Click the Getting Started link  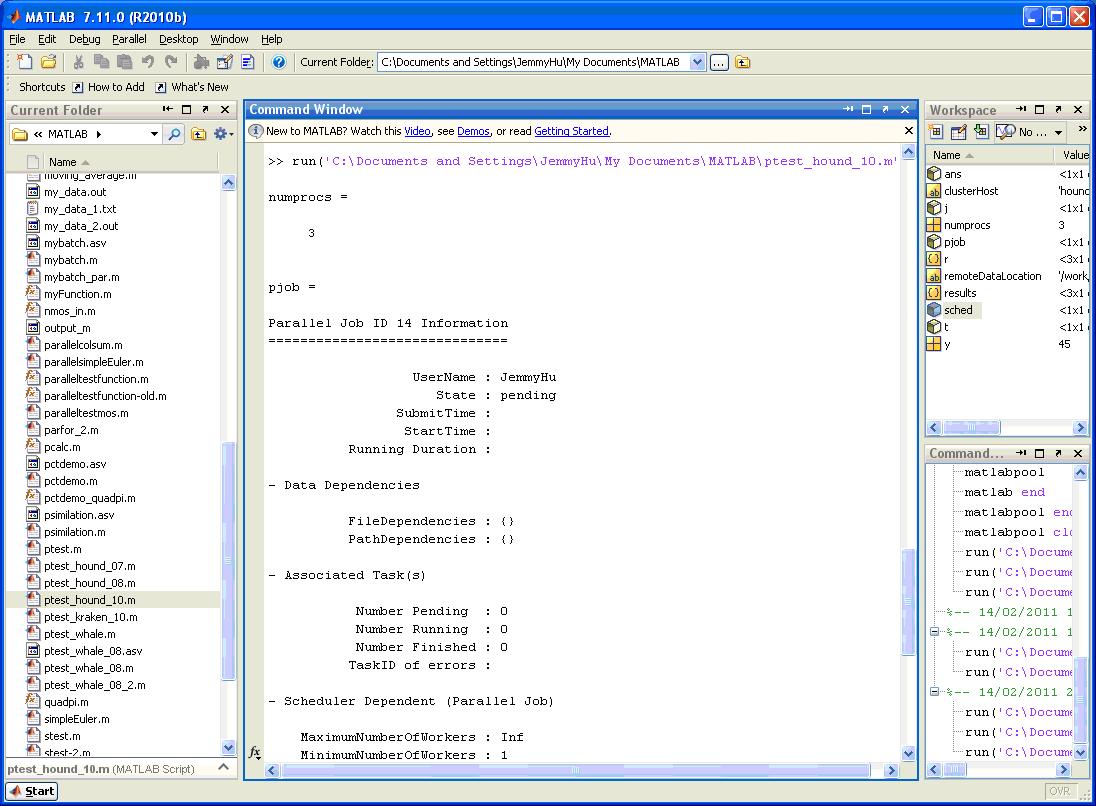(571, 131)
